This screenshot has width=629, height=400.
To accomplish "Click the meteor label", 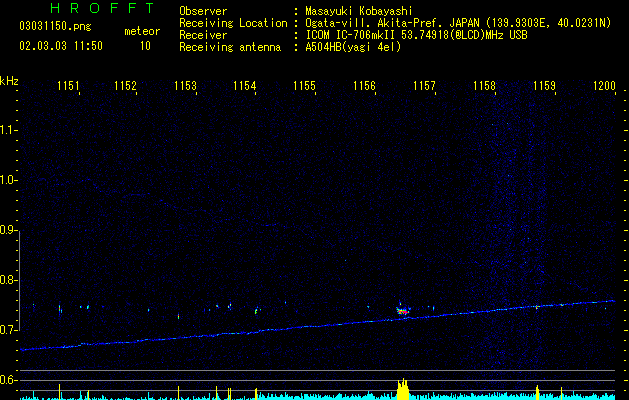I will click(x=142, y=31).
